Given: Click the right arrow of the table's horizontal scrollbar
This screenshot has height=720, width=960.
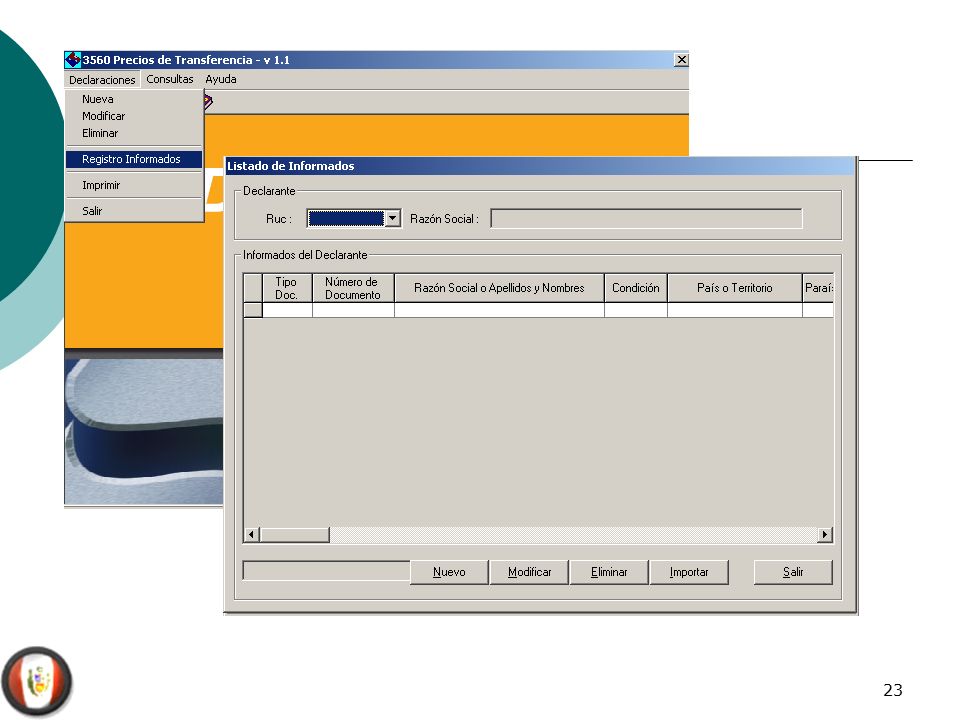Looking at the screenshot, I should (x=825, y=534).
